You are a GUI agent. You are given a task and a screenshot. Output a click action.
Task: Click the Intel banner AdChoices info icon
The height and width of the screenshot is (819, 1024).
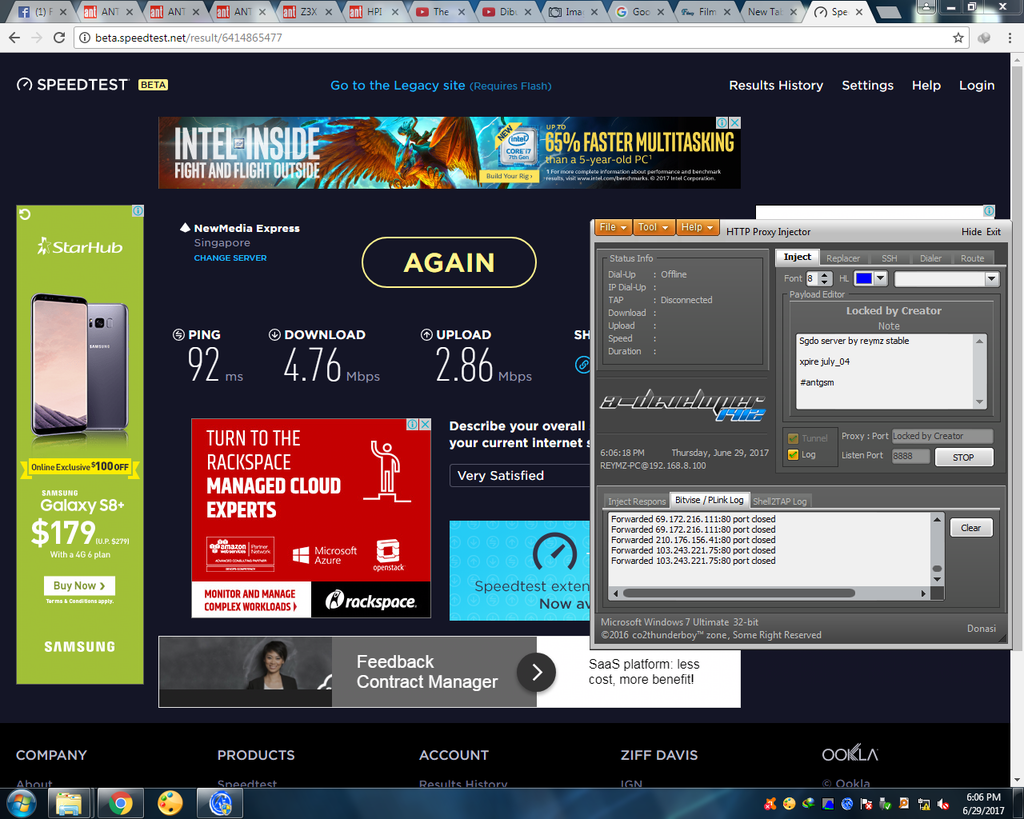722,123
